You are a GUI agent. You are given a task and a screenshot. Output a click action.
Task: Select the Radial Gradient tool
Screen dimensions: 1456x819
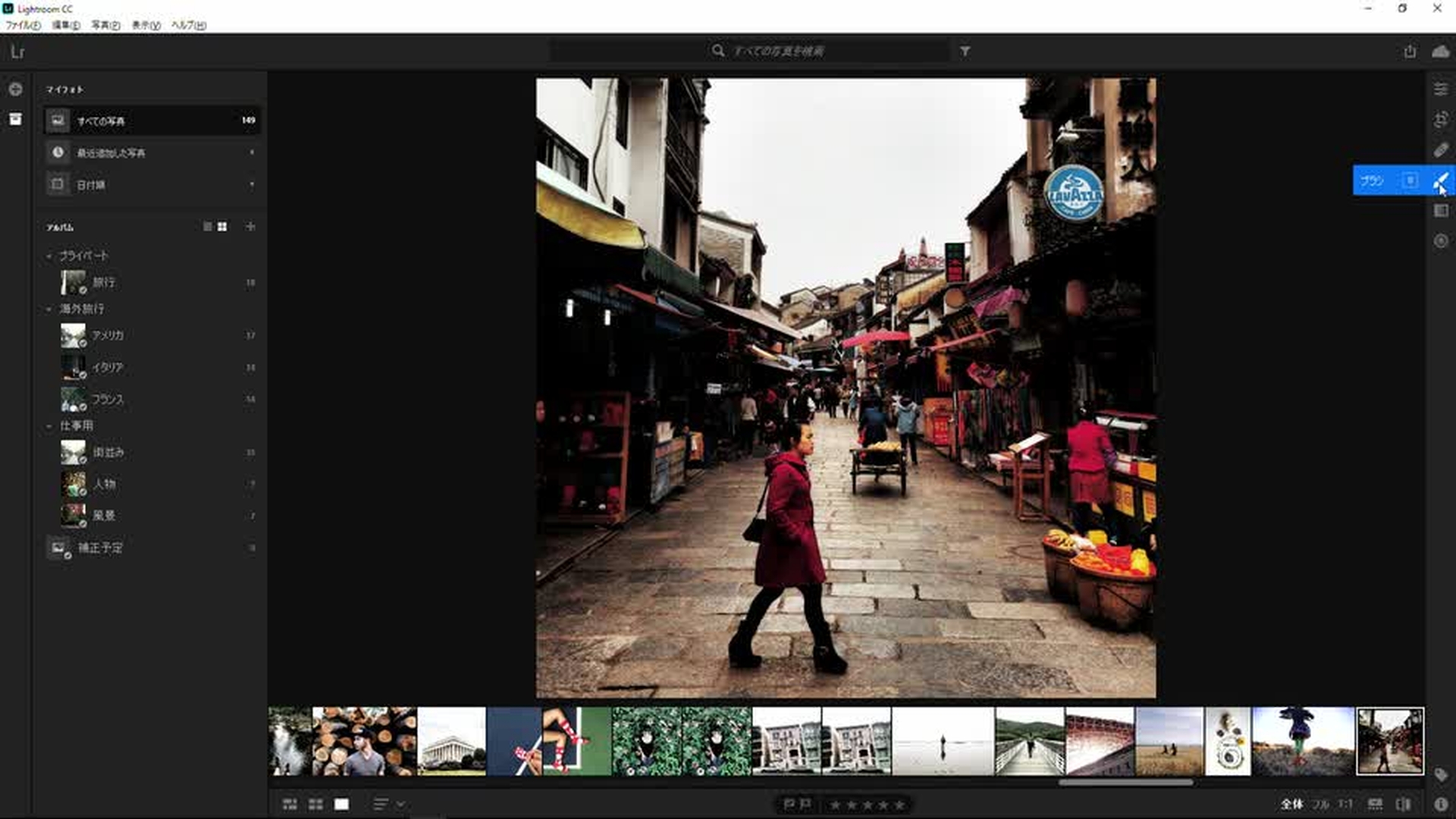[x=1441, y=241]
